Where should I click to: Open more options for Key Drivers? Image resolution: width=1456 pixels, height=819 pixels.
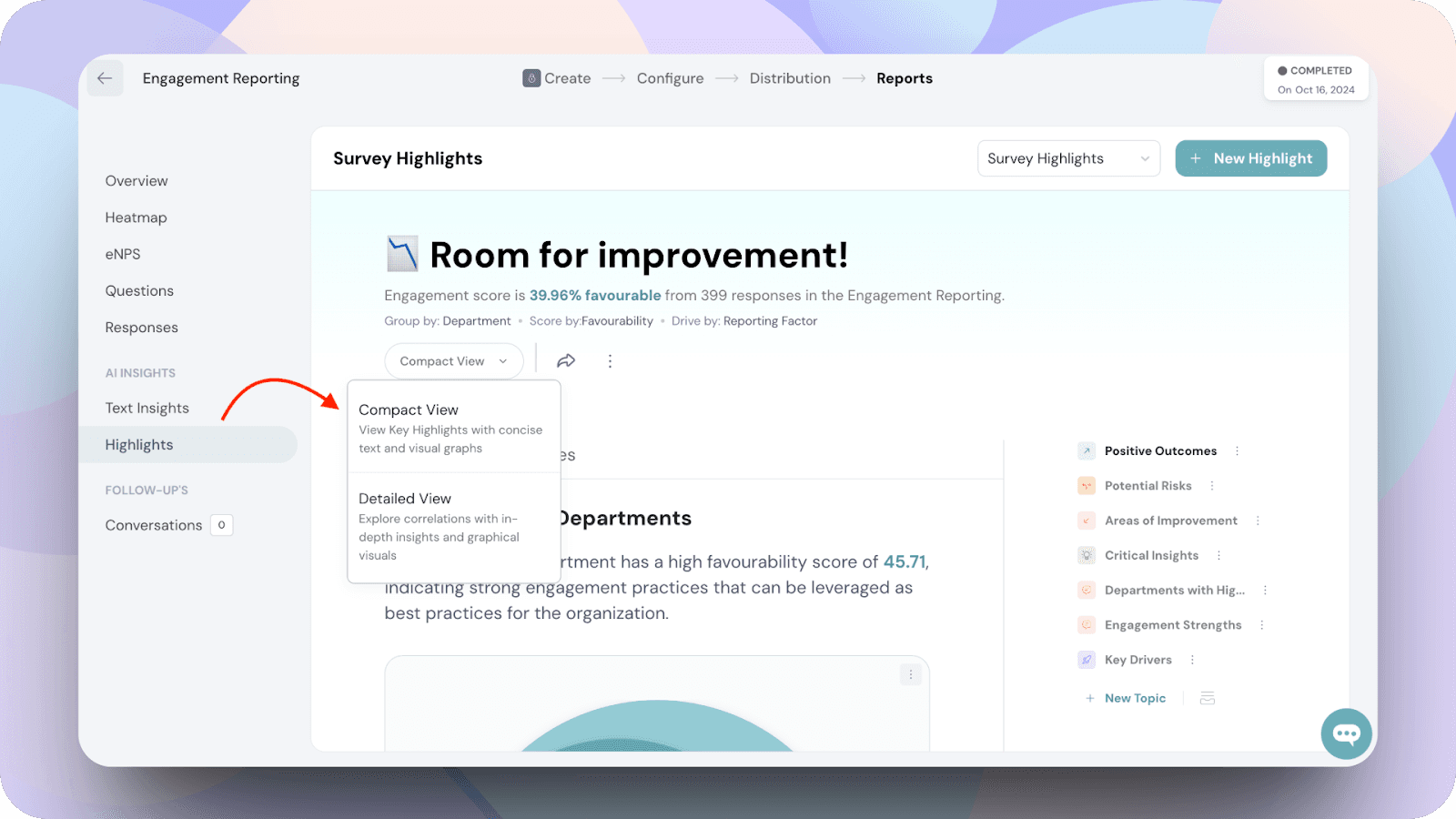coord(1192,660)
